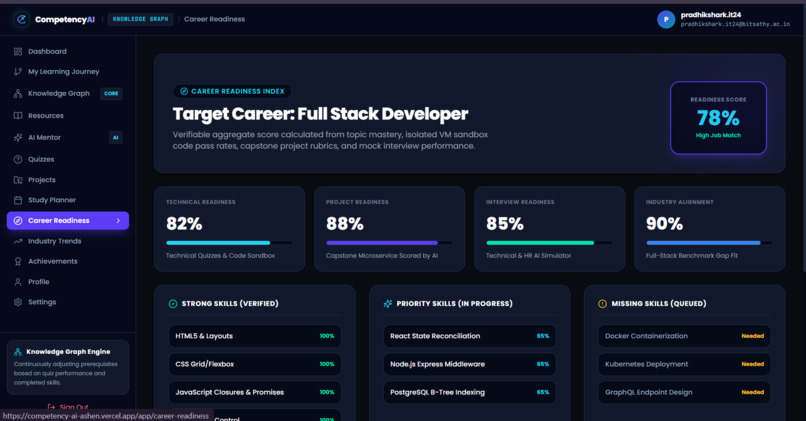This screenshot has width=806, height=421.
Task: Select the Career Readiness menu item
Action: (x=68, y=221)
